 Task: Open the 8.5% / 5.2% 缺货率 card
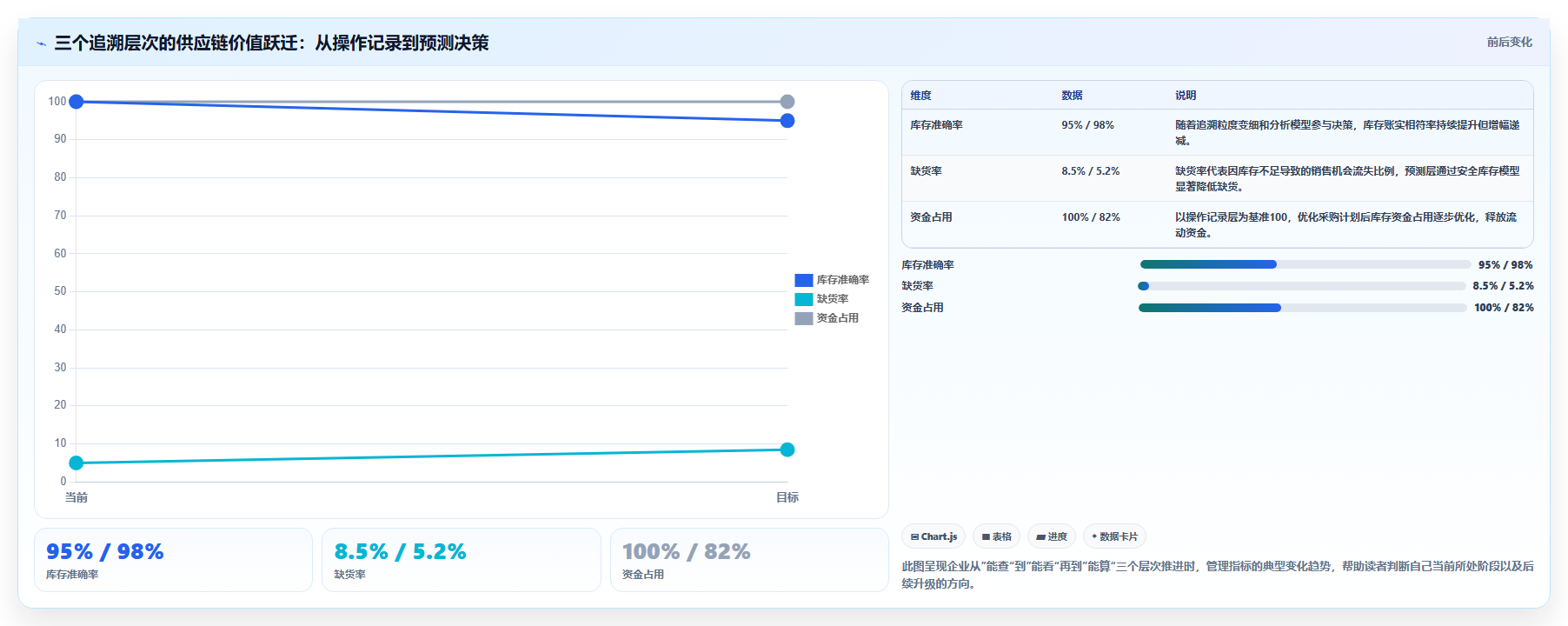coord(462,560)
